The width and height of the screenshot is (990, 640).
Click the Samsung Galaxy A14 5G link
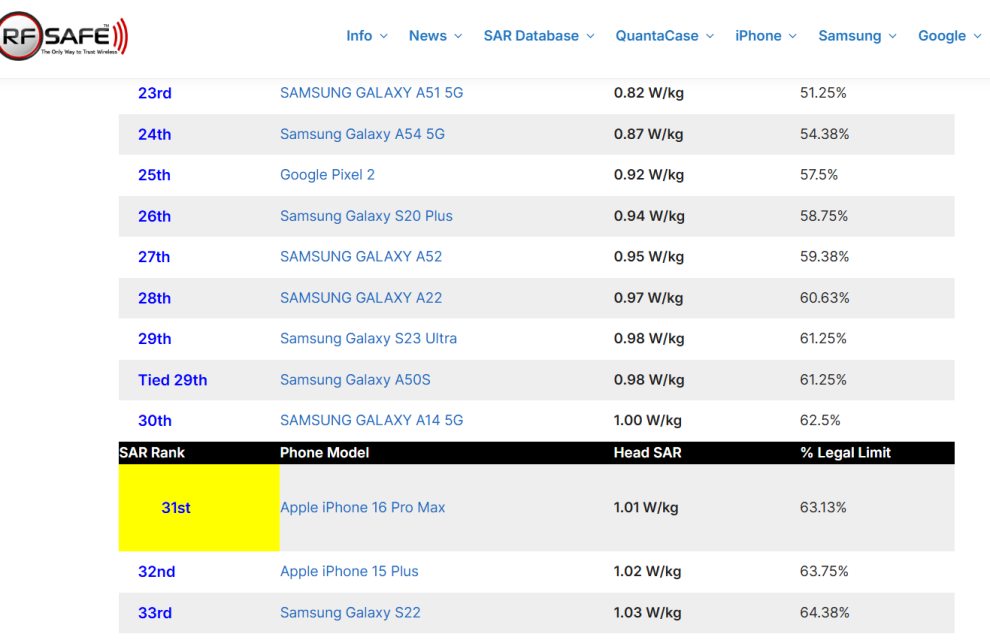coord(371,421)
